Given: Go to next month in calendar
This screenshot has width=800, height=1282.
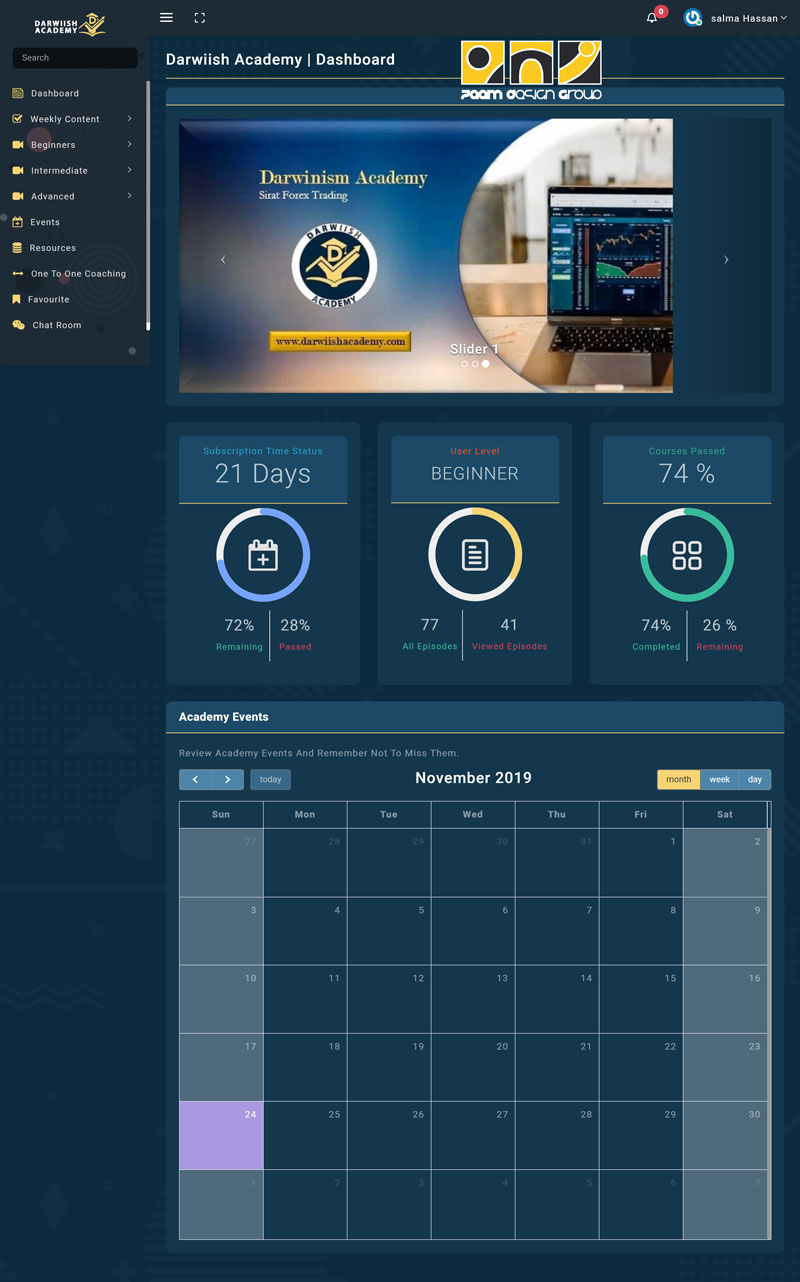Looking at the screenshot, I should coord(228,779).
